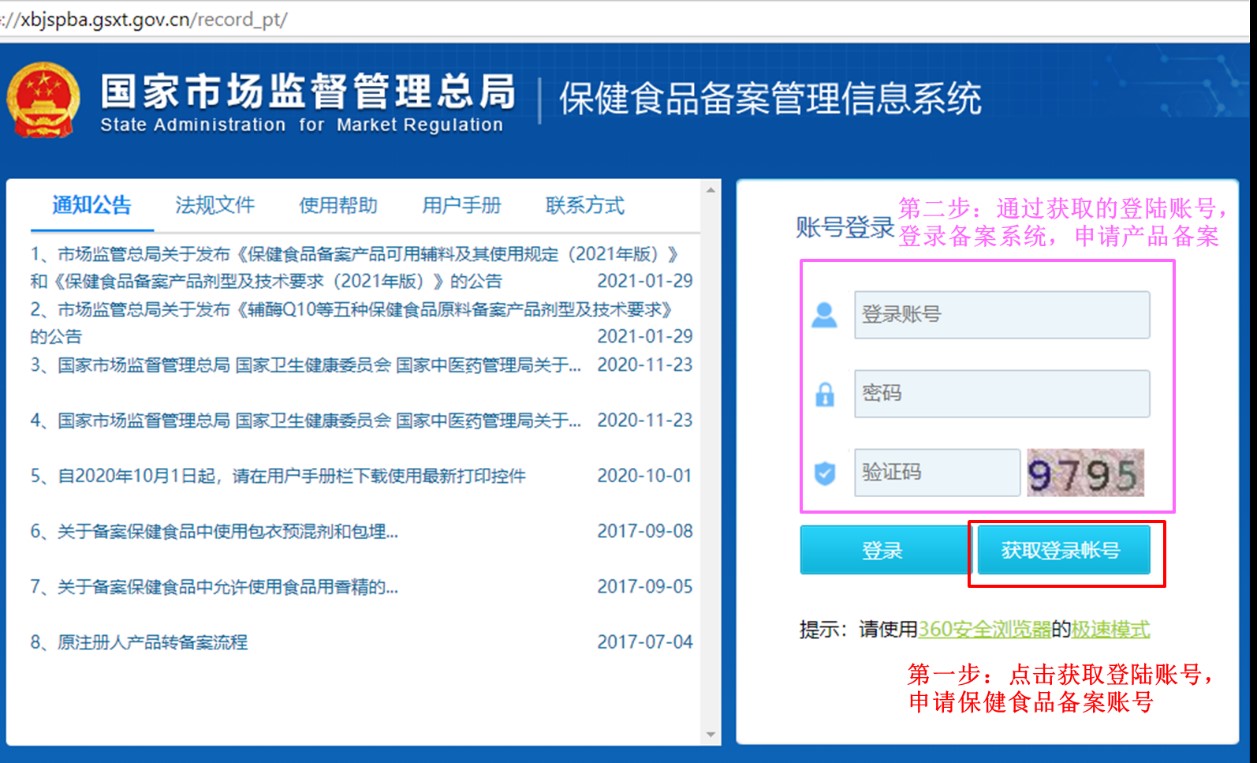Click the 验证码 input field
Screen dimensions: 1257x763
tap(935, 470)
